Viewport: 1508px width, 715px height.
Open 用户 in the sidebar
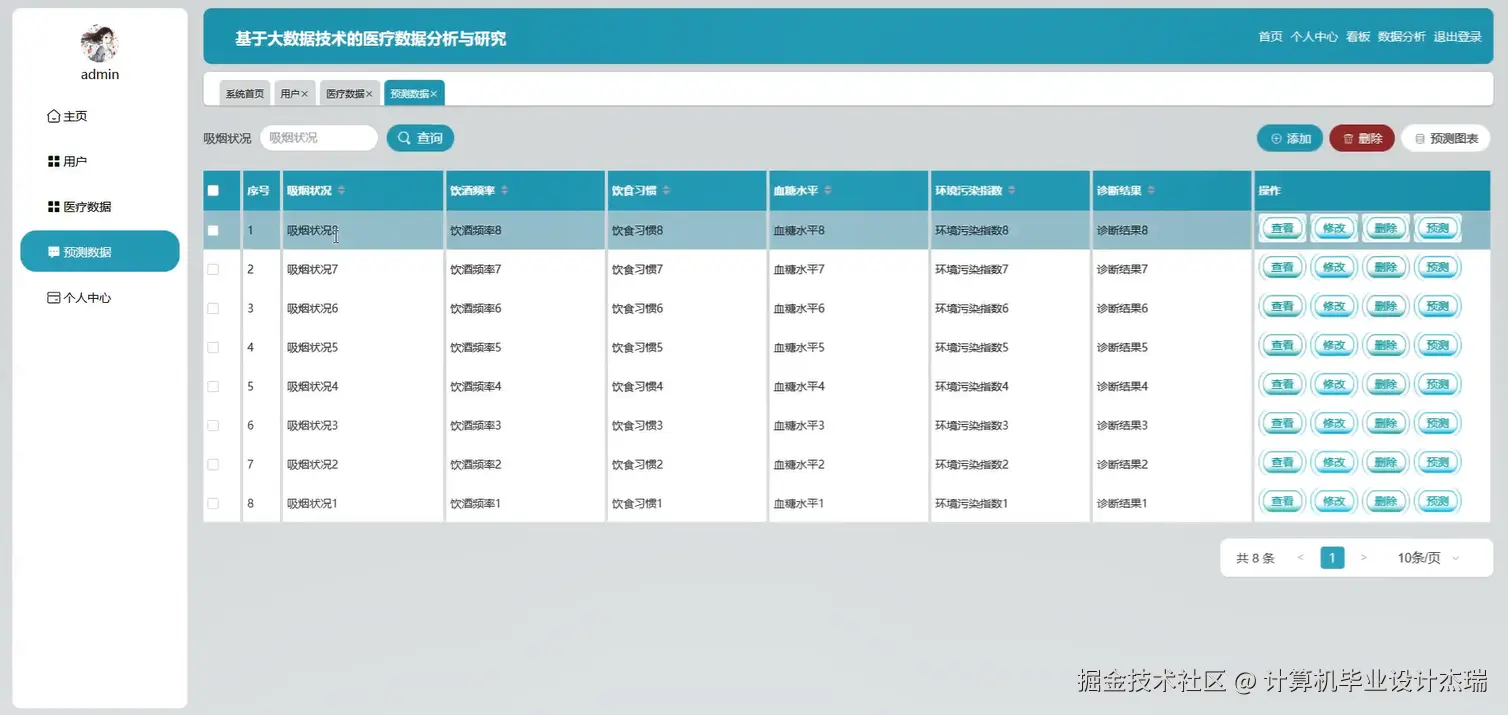[x=68, y=162]
